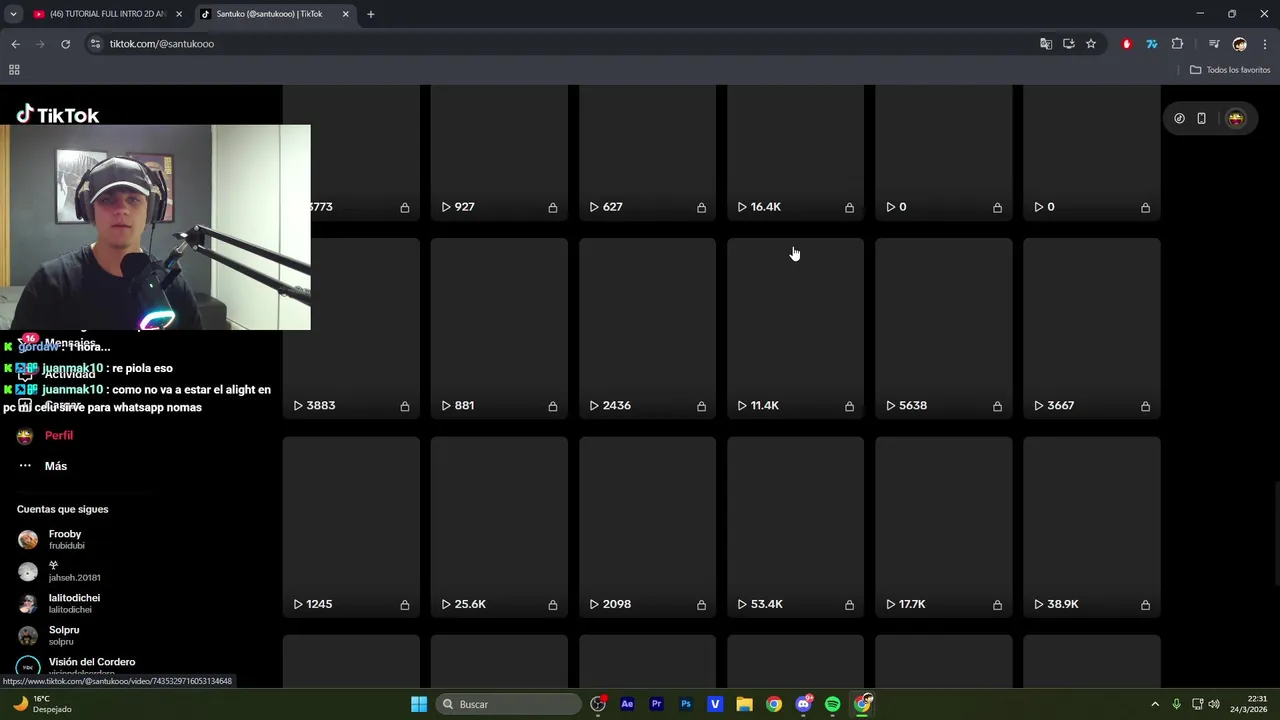Open the video with 11.4K views

pos(795,329)
